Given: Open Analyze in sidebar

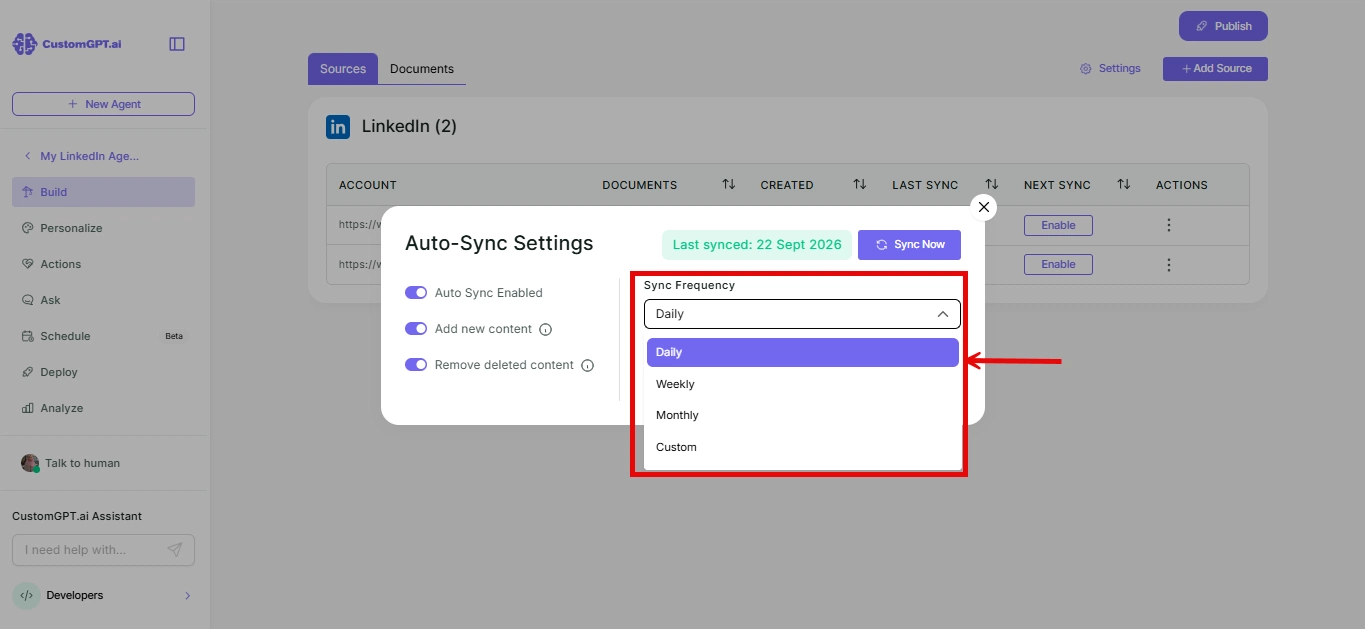Looking at the screenshot, I should [x=103, y=408].
